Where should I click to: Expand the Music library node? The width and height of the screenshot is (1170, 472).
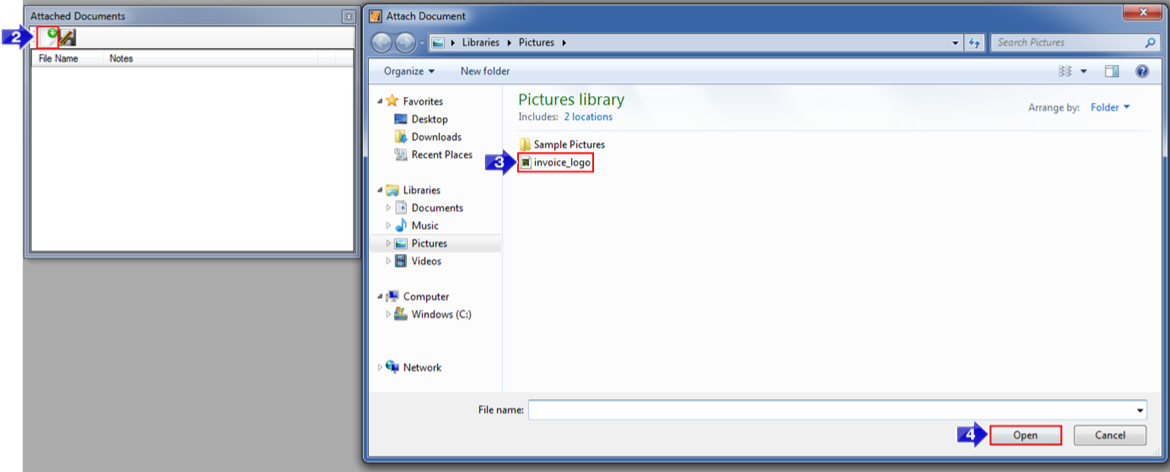[389, 225]
